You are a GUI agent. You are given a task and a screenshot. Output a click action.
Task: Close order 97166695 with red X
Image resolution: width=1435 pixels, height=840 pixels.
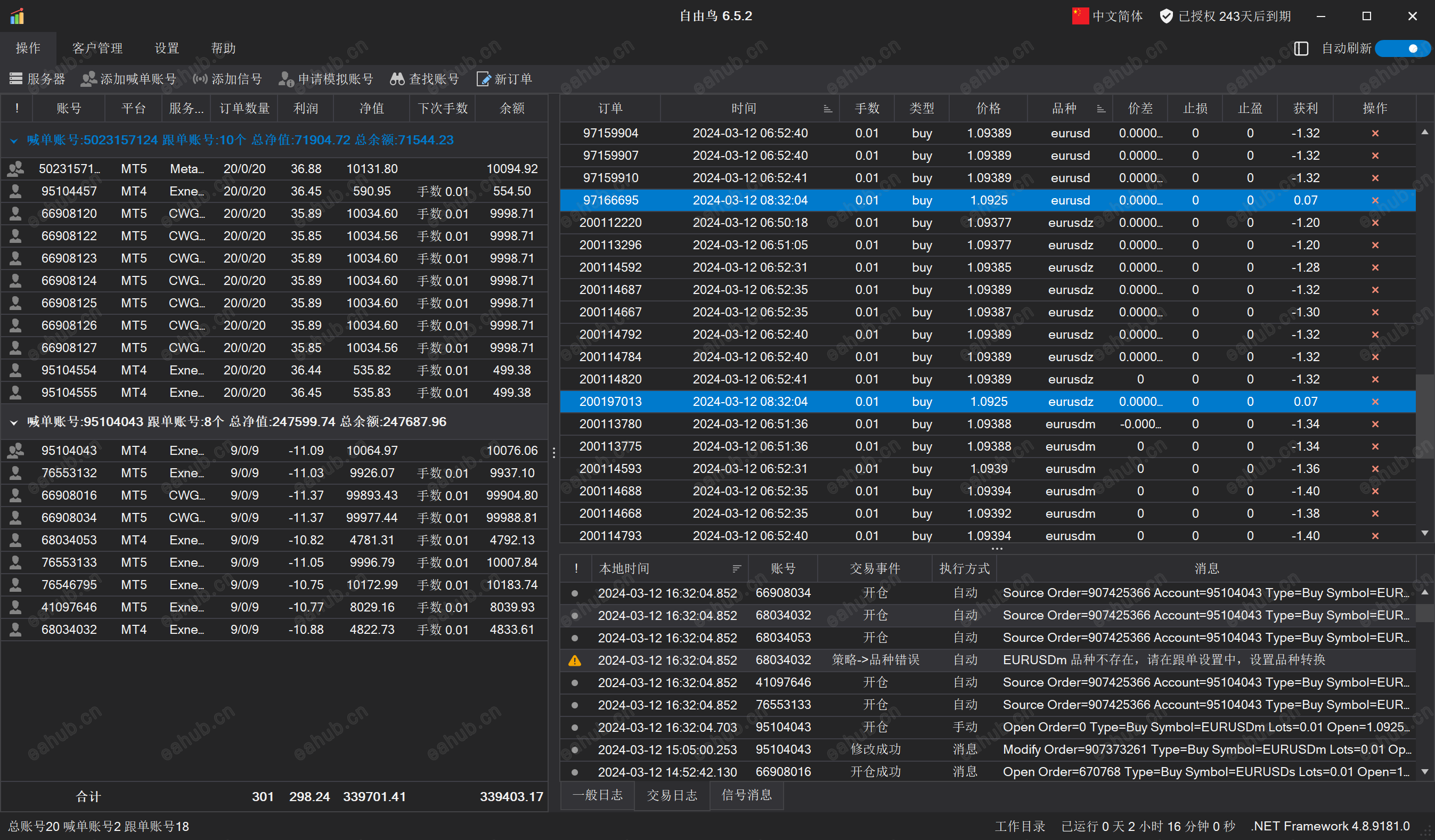click(1375, 200)
